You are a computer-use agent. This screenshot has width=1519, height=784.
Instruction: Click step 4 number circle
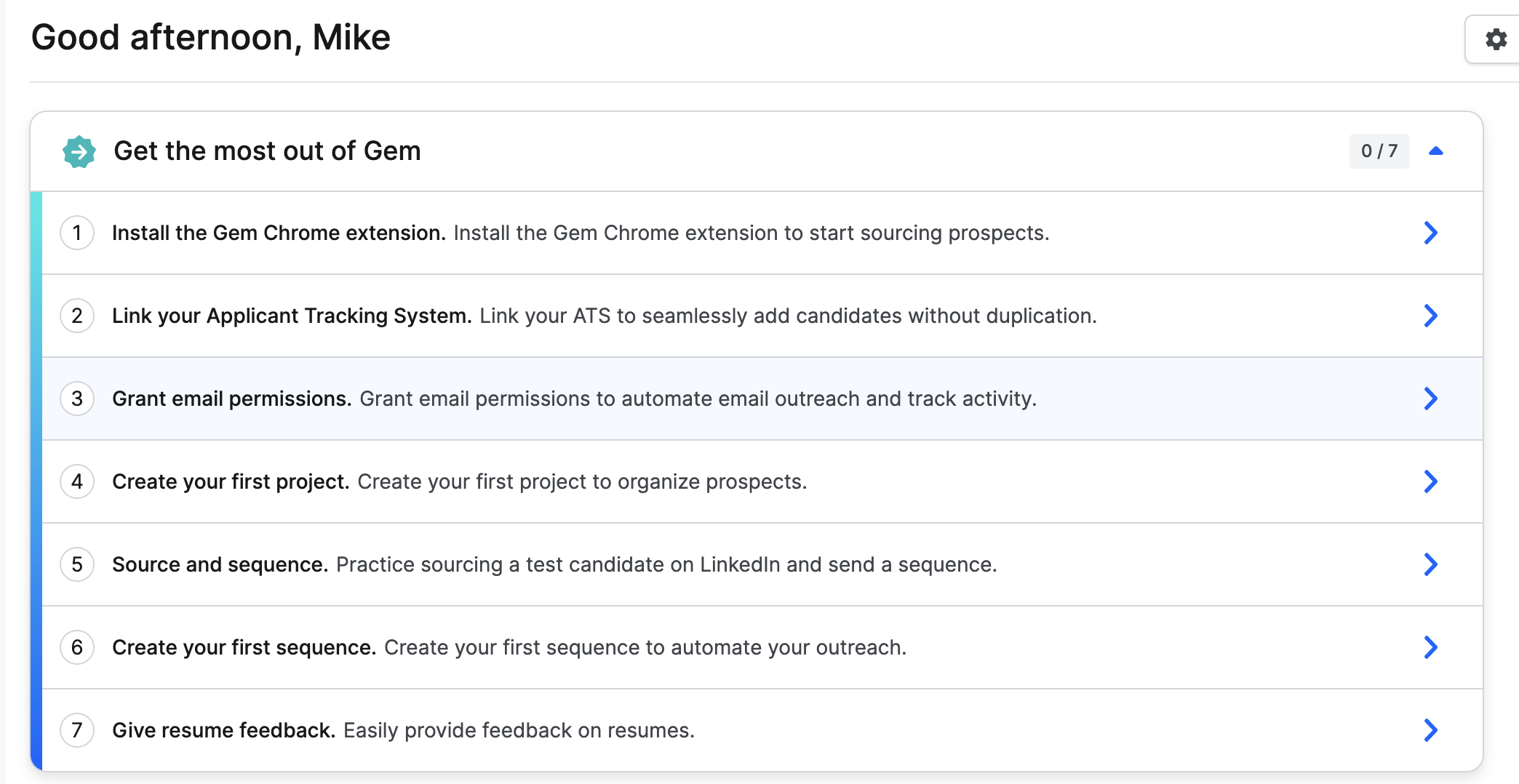coord(77,481)
